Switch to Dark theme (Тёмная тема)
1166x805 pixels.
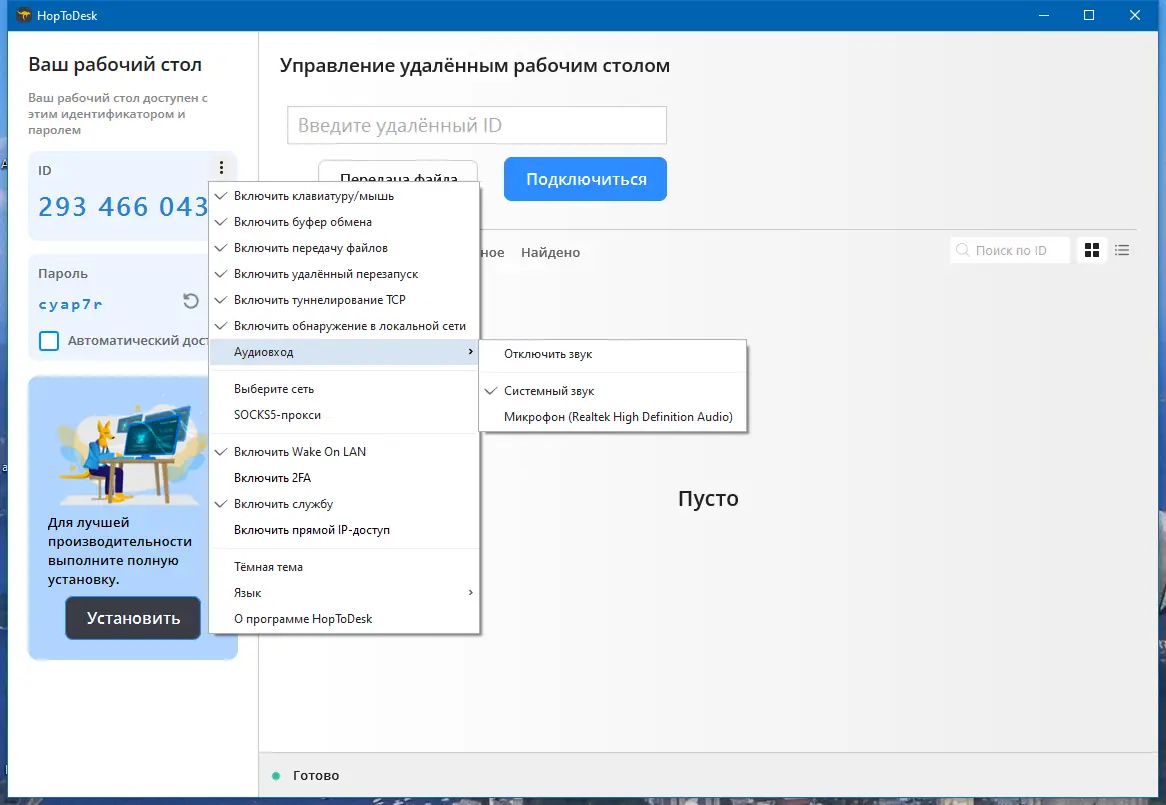coord(344,567)
